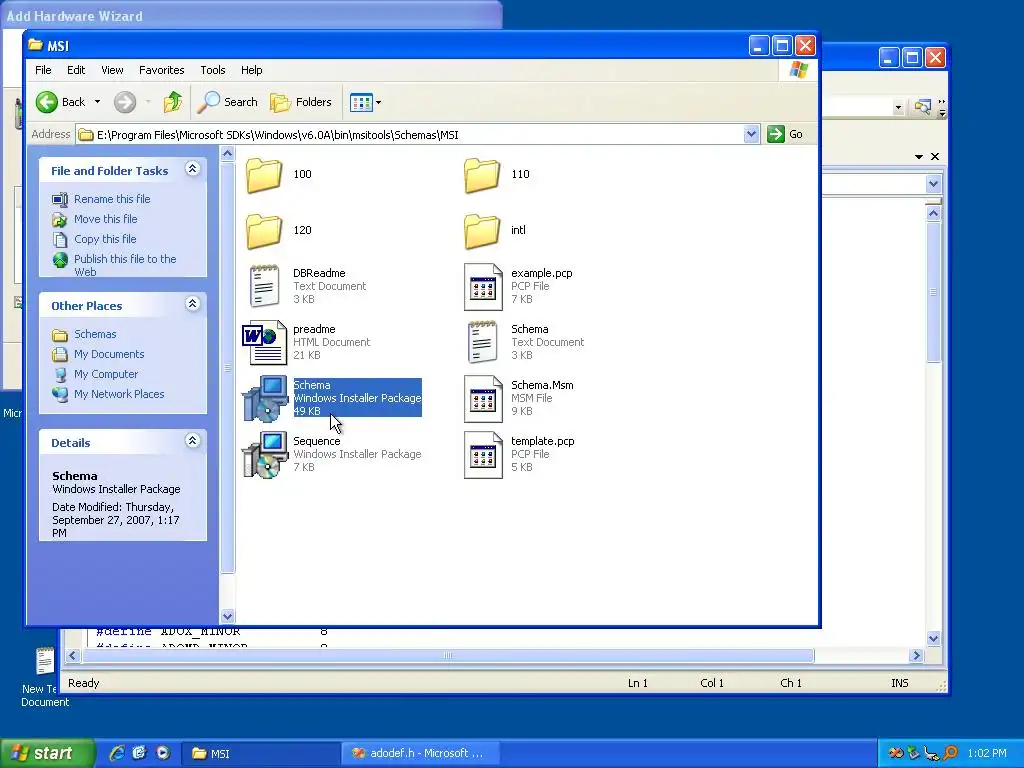The height and width of the screenshot is (768, 1024).
Task: Launch Windows Media Player from Quick Launch
Action: [163, 753]
